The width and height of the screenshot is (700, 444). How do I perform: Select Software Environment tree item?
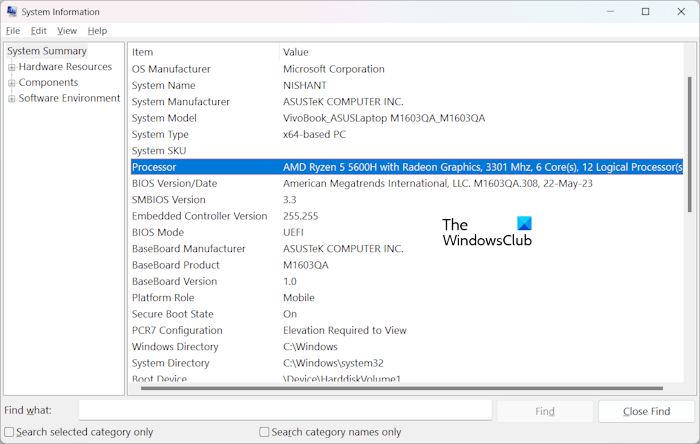pos(69,98)
